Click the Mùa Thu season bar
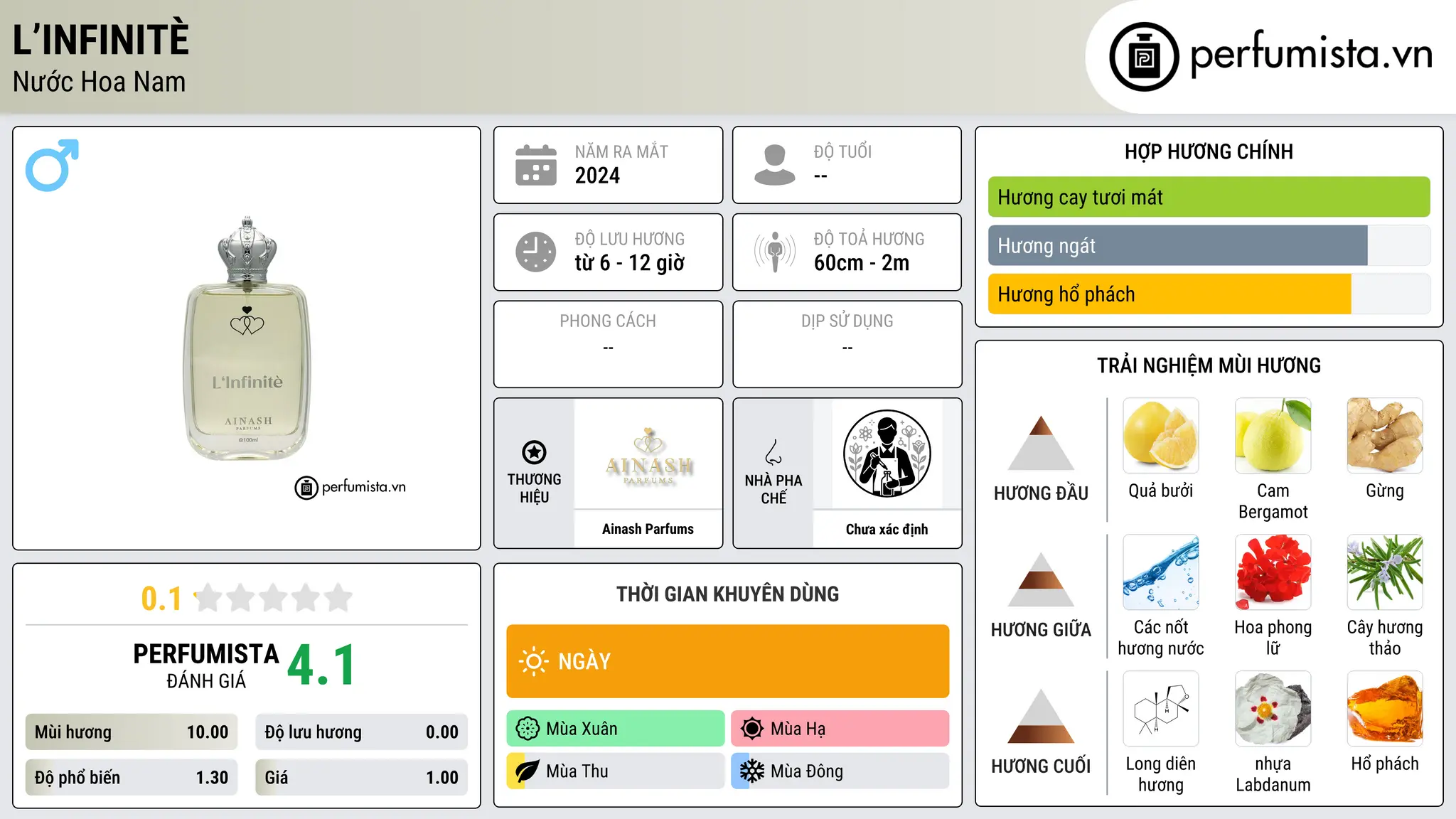 (x=616, y=771)
